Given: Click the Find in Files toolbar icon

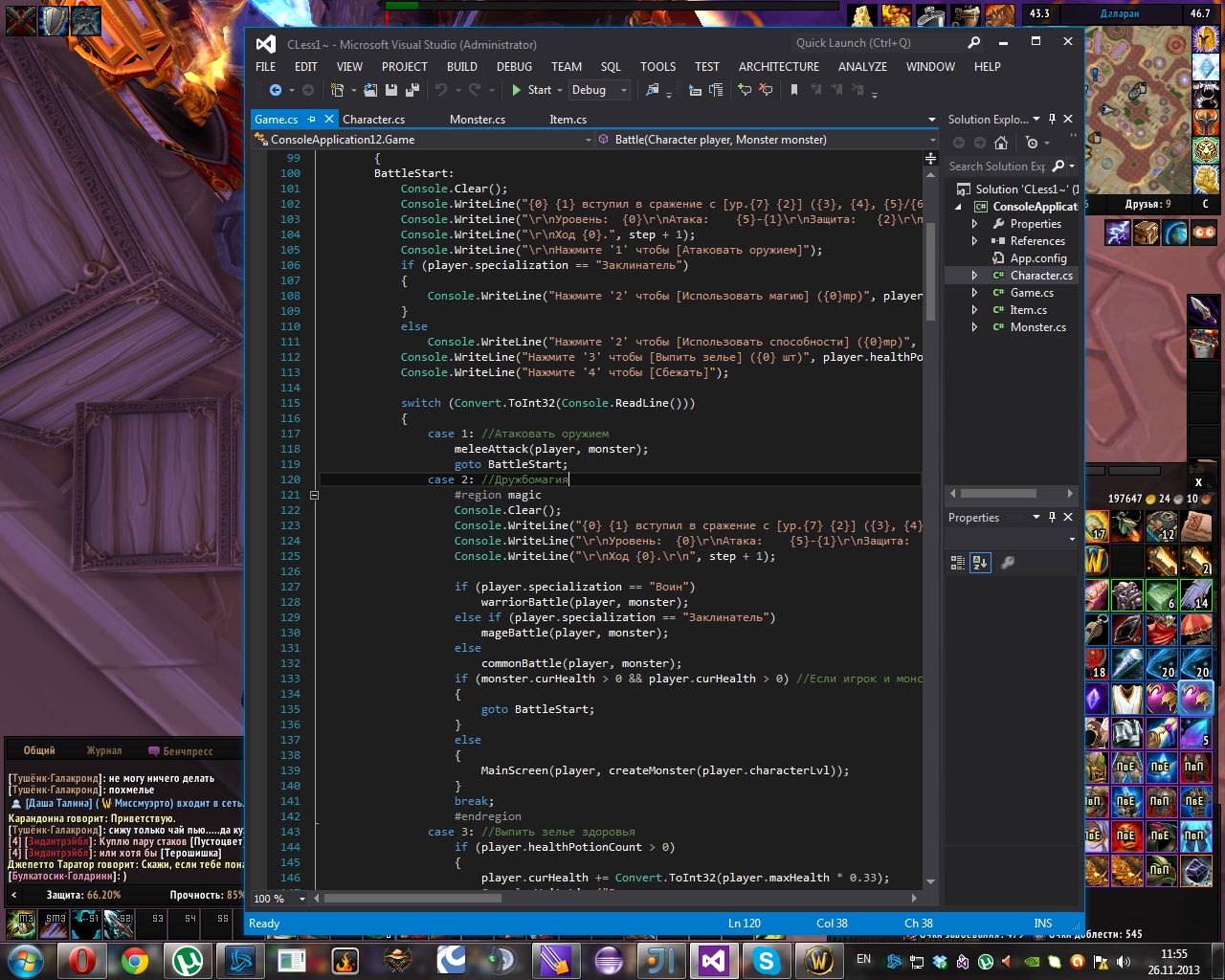Looking at the screenshot, I should click(653, 90).
